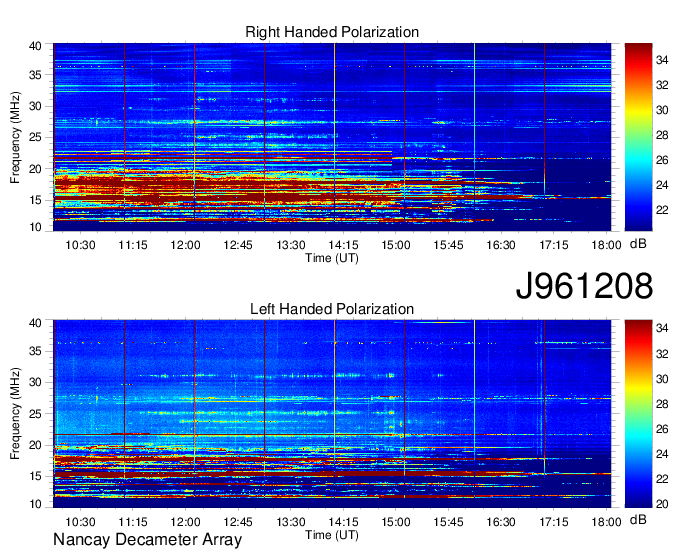Select the large "J961208" observation label

[x=584, y=286]
